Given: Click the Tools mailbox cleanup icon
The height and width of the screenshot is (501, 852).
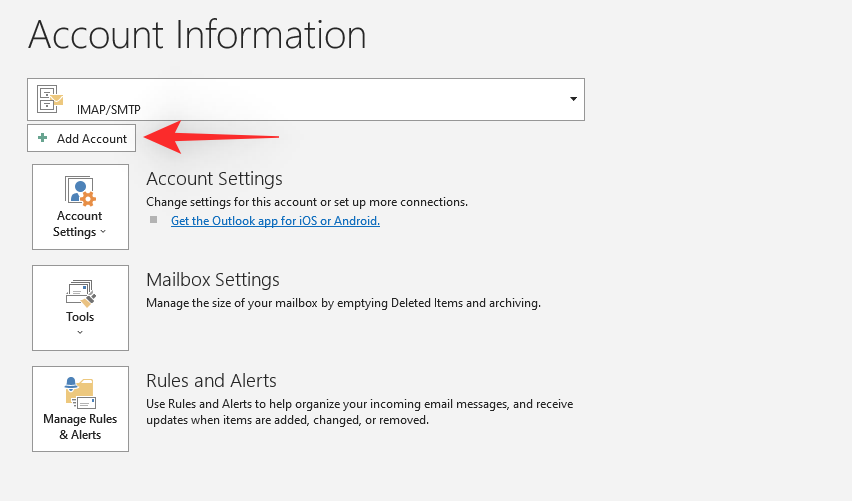Looking at the screenshot, I should [x=80, y=292].
